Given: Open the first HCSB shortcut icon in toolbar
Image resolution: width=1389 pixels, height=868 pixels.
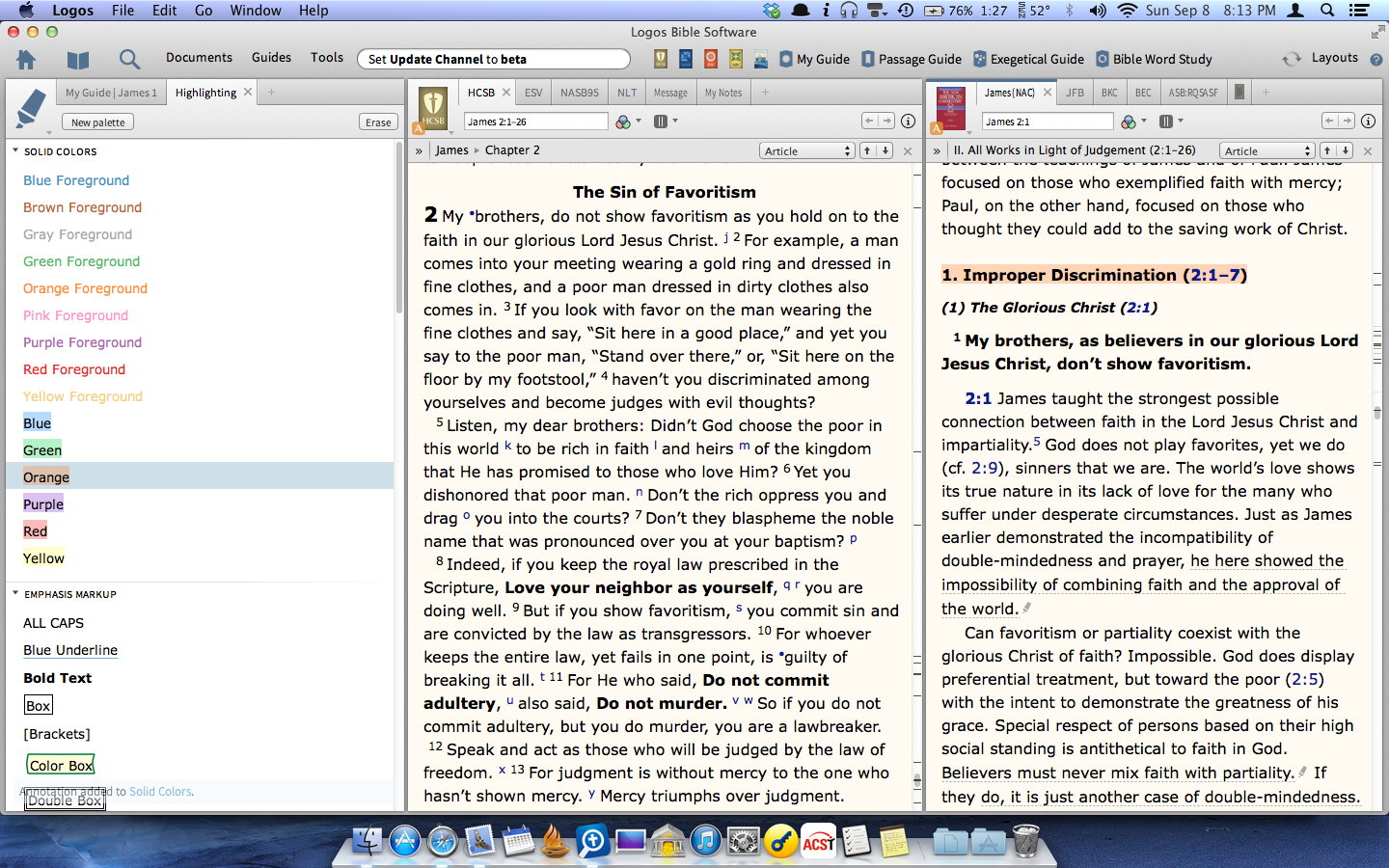Looking at the screenshot, I should 661,59.
